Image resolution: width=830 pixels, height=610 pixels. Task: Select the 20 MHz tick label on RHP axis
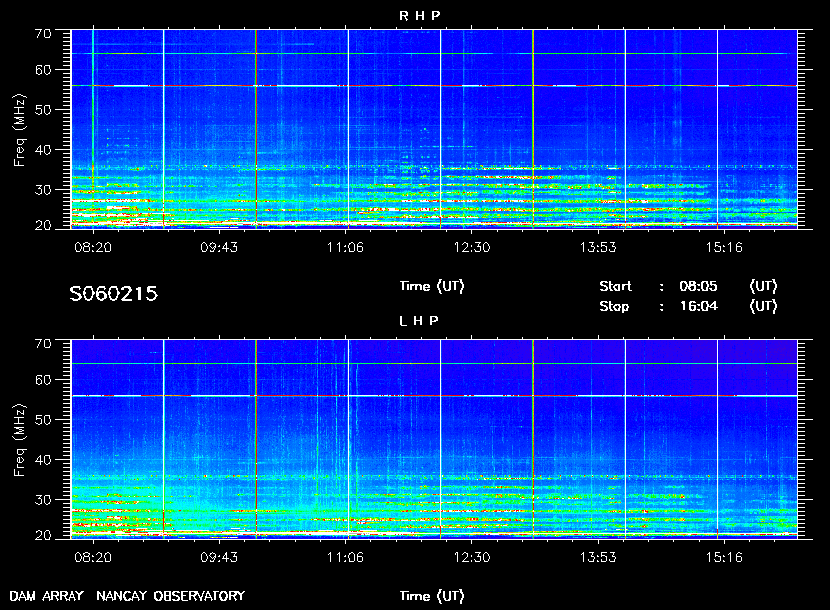pyautogui.click(x=43, y=225)
